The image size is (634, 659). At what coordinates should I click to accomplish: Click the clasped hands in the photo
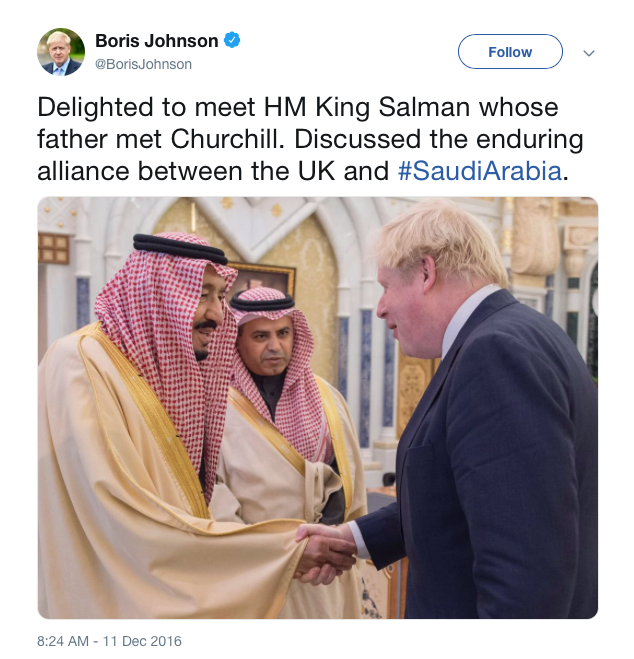tap(326, 552)
